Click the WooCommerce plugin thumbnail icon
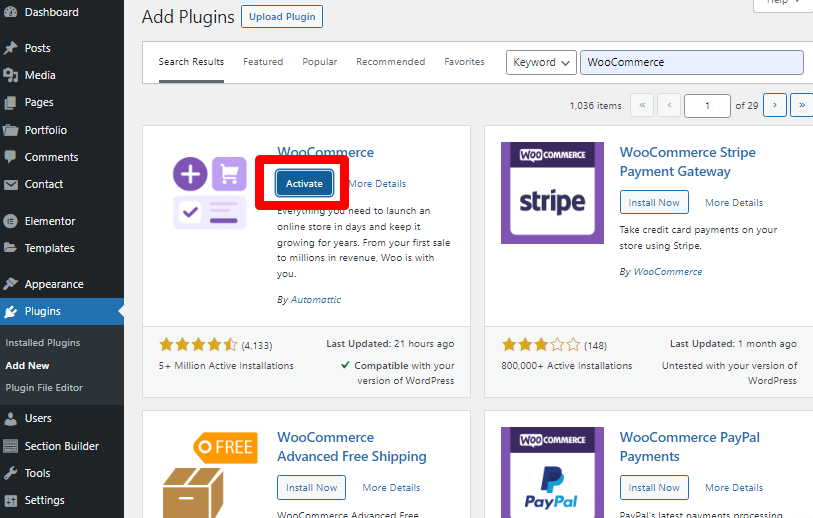This screenshot has height=518, width=813. 209,193
